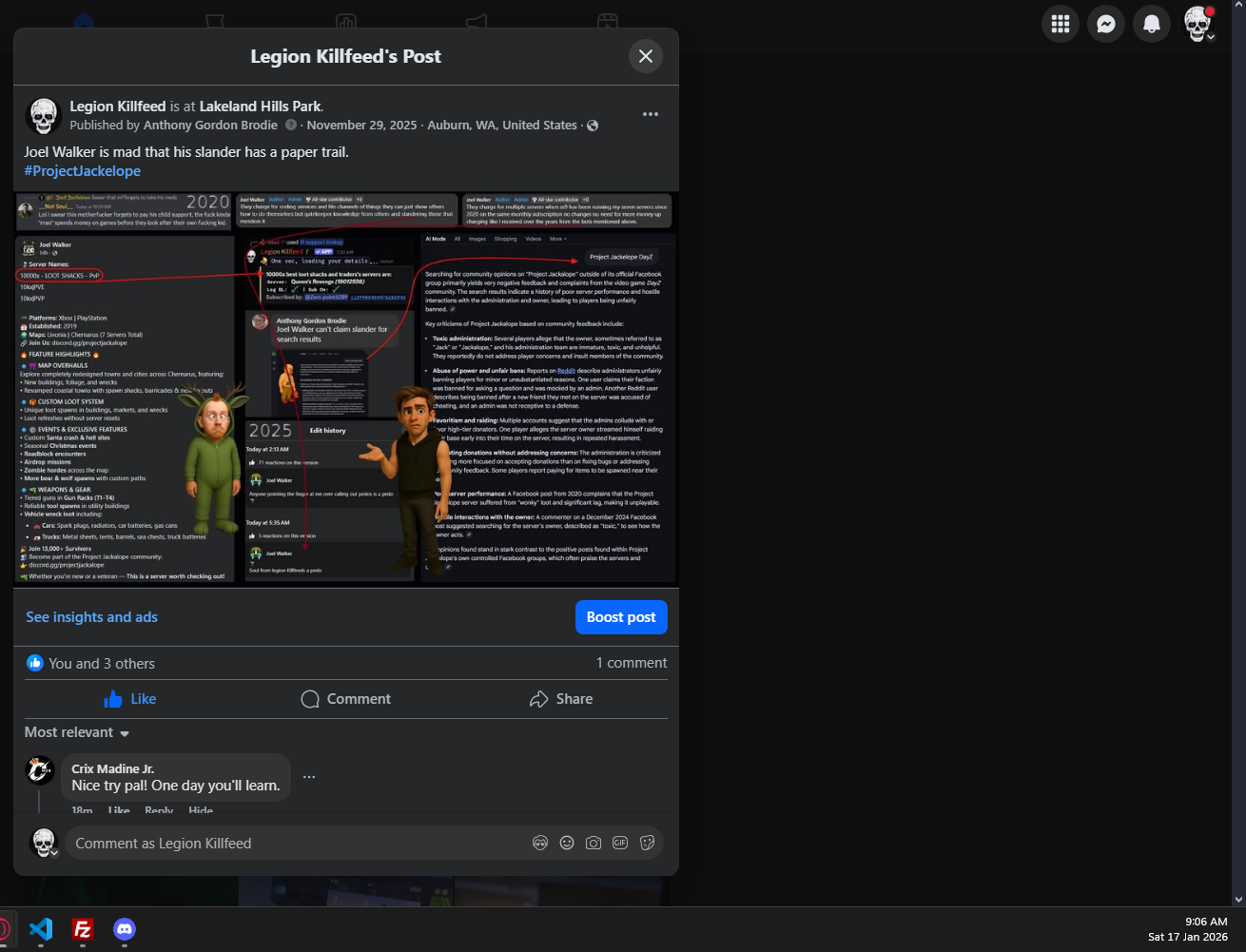Open the sticker picker in comment box
The width and height of the screenshot is (1246, 952).
[647, 843]
